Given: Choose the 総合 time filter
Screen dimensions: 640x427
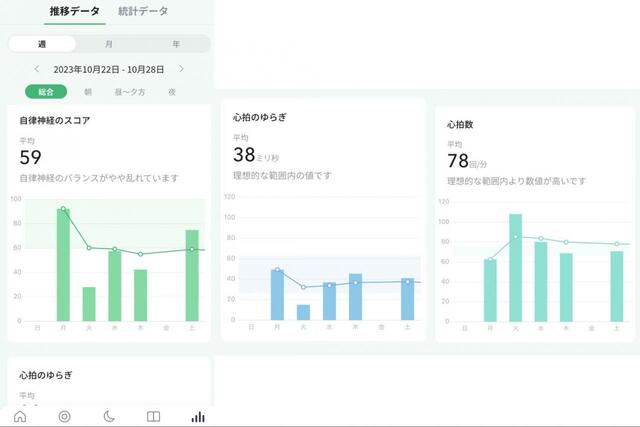Looking at the screenshot, I should coord(46,92).
